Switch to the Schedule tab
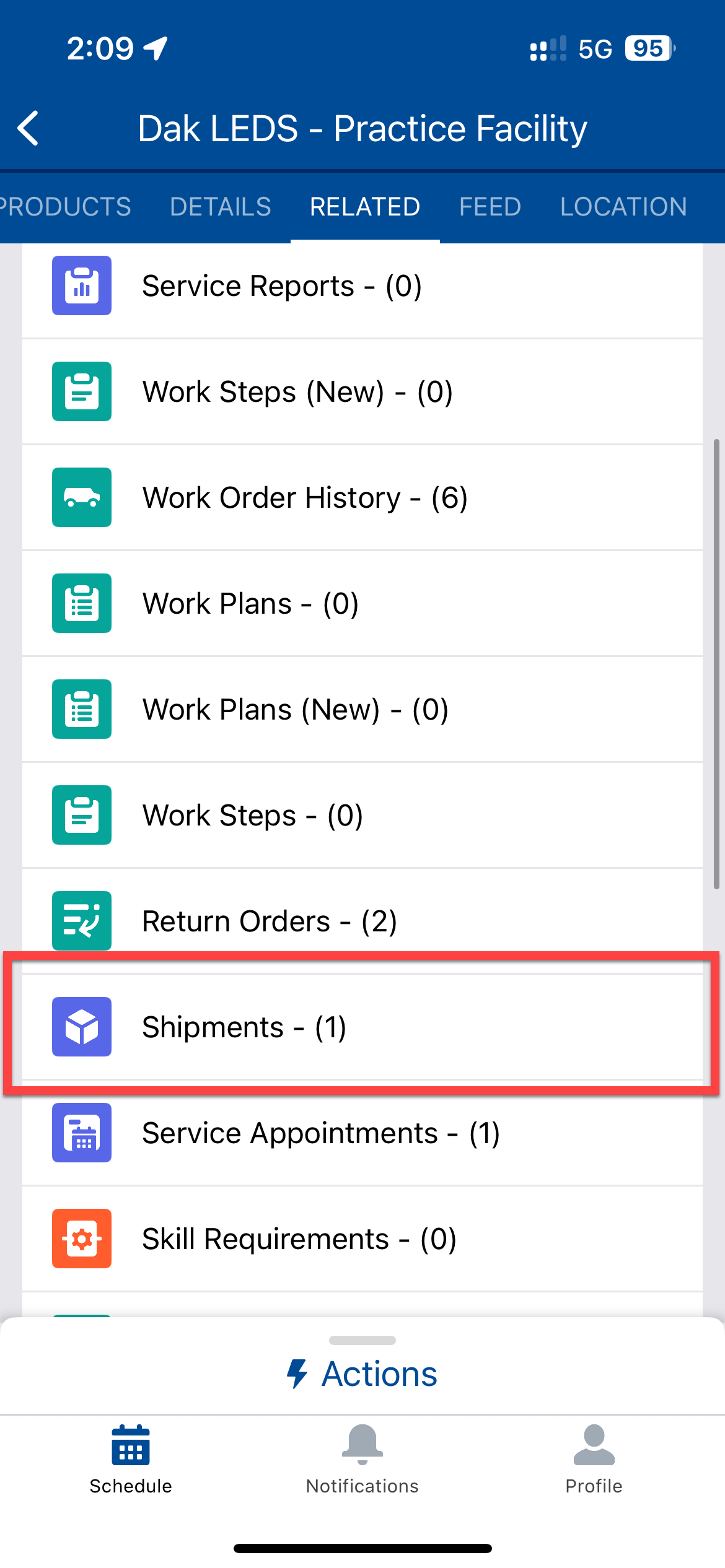This screenshot has width=725, height=1568. 131,1458
